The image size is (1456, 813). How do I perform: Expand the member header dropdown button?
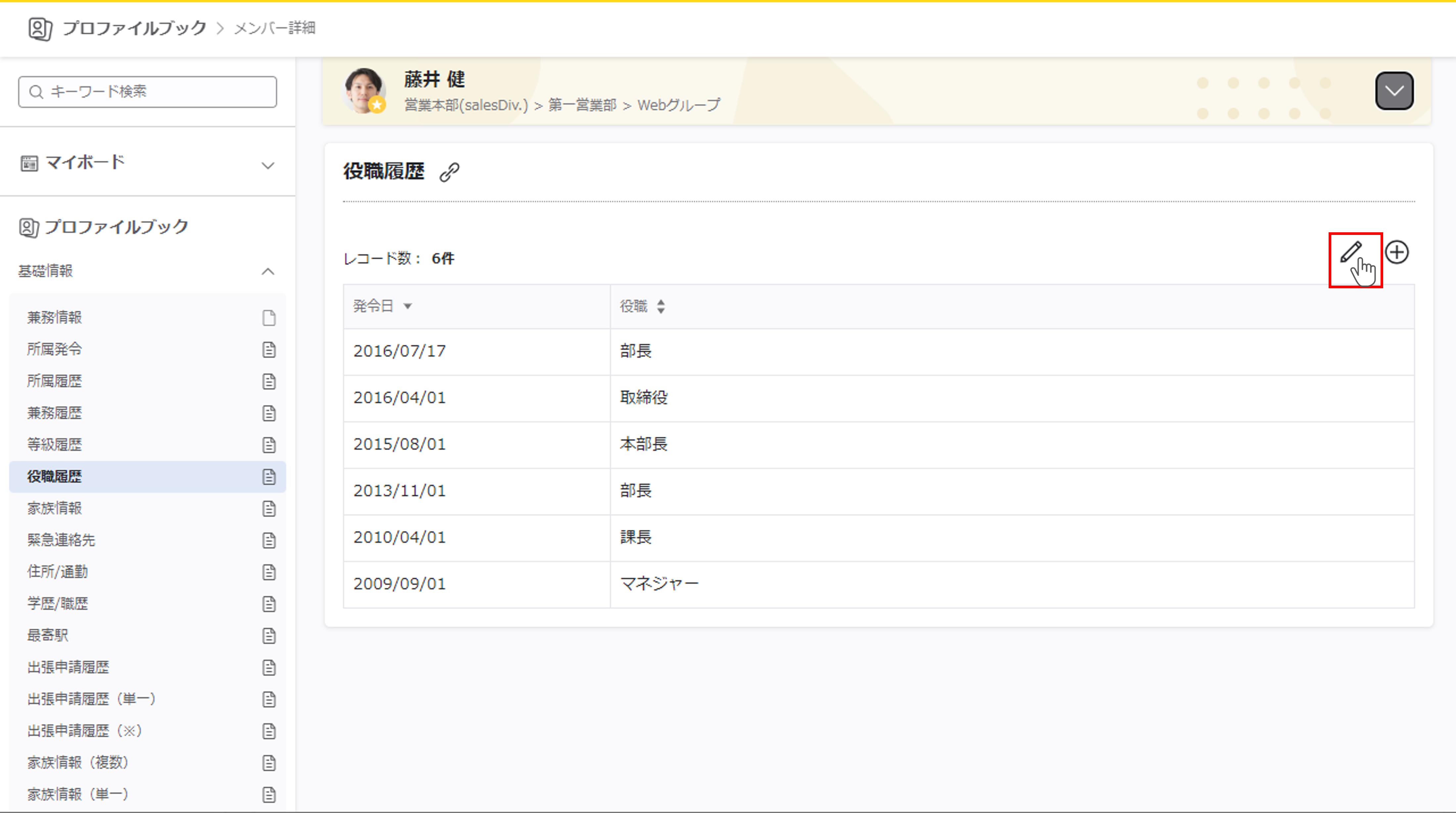pos(1394,90)
